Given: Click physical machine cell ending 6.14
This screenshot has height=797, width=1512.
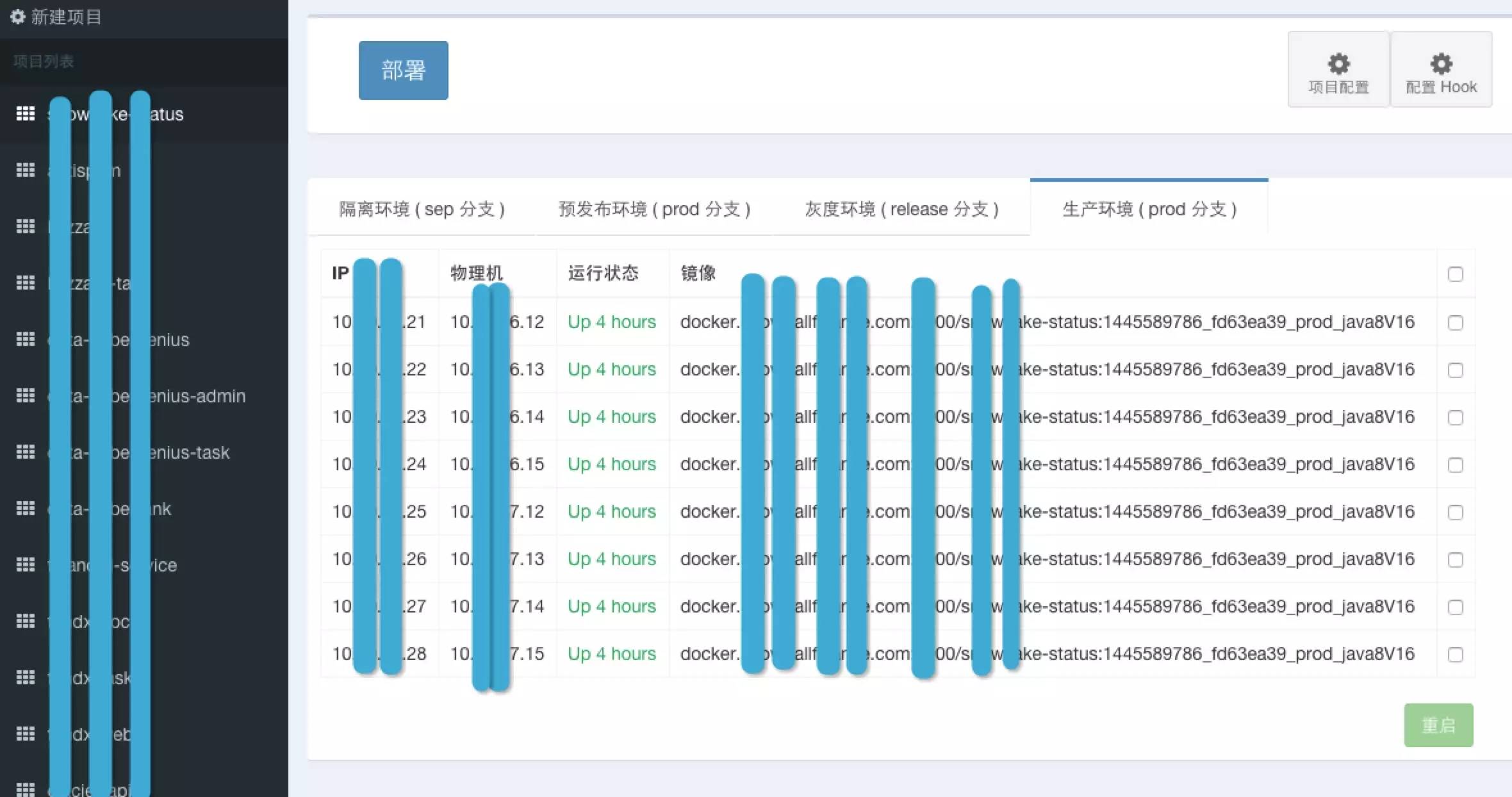Looking at the screenshot, I should click(497, 416).
